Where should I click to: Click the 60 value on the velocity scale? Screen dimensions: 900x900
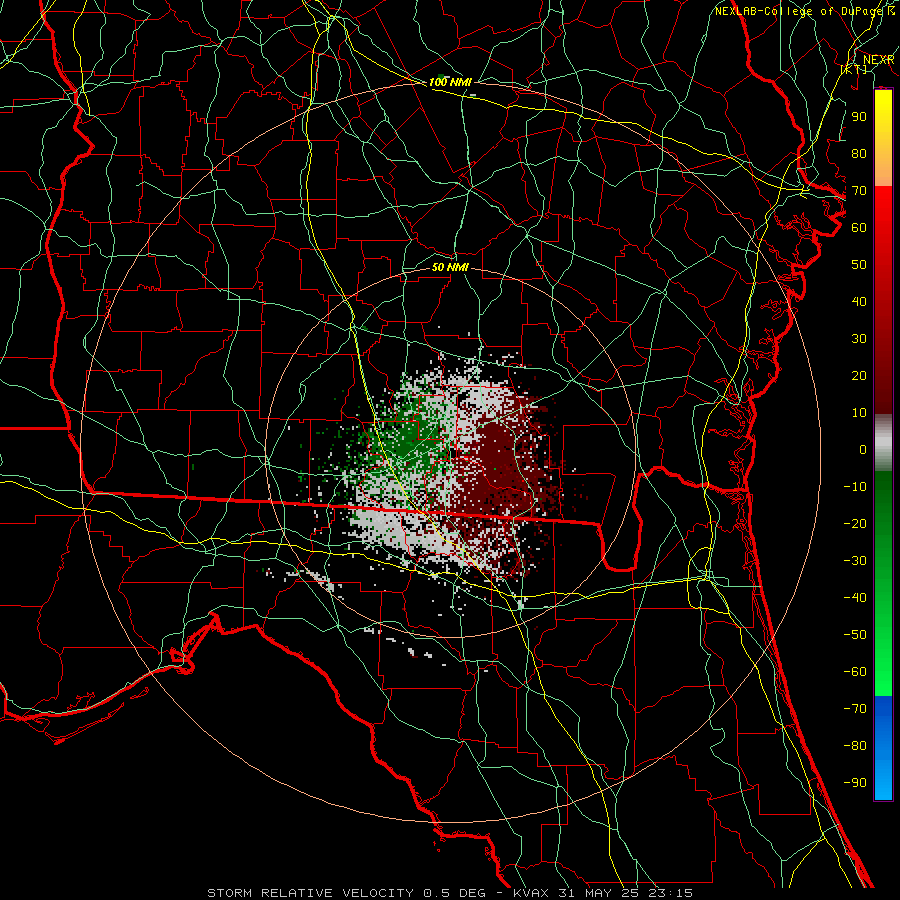859,228
